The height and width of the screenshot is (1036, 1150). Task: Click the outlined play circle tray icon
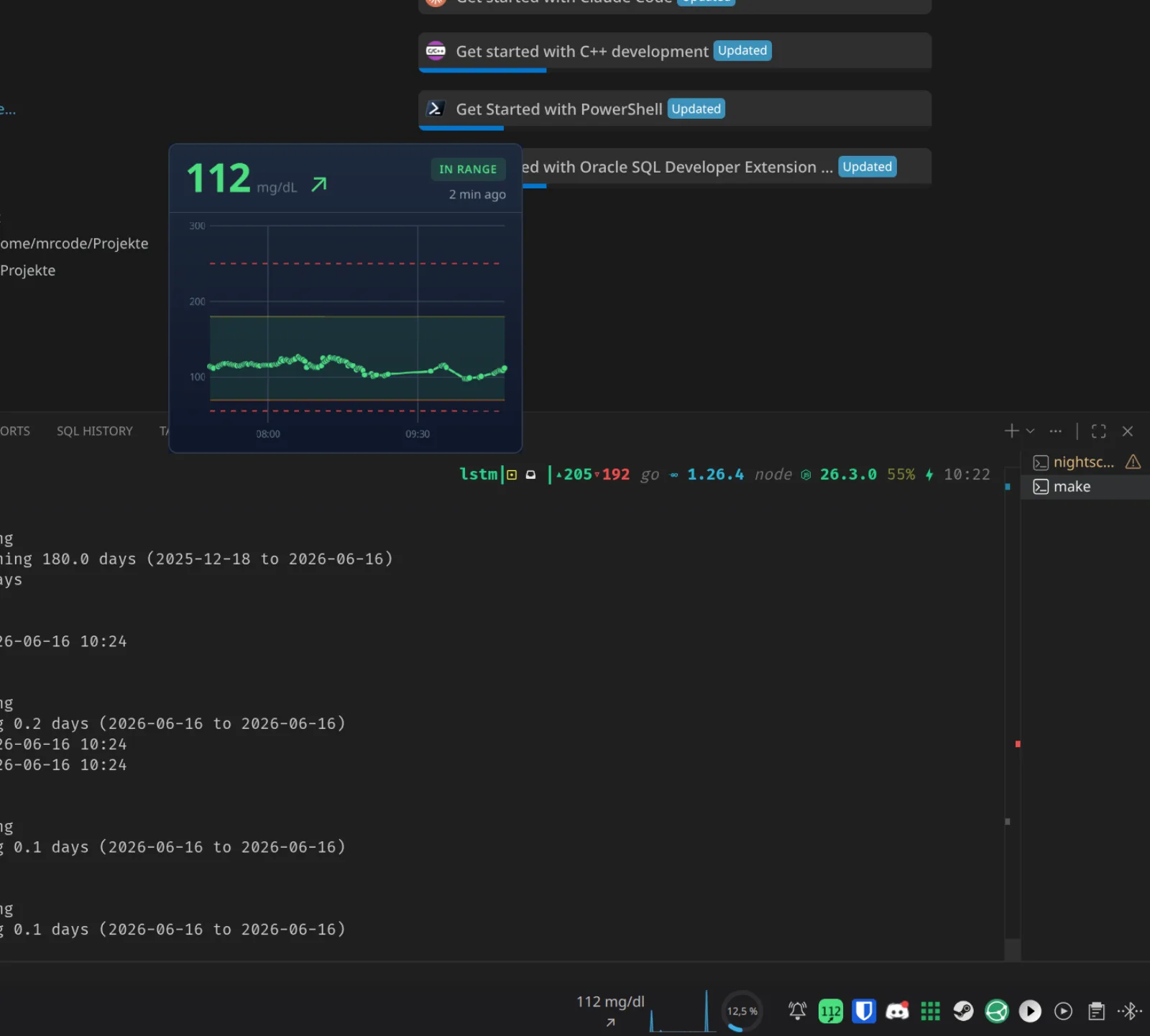1063,1012
